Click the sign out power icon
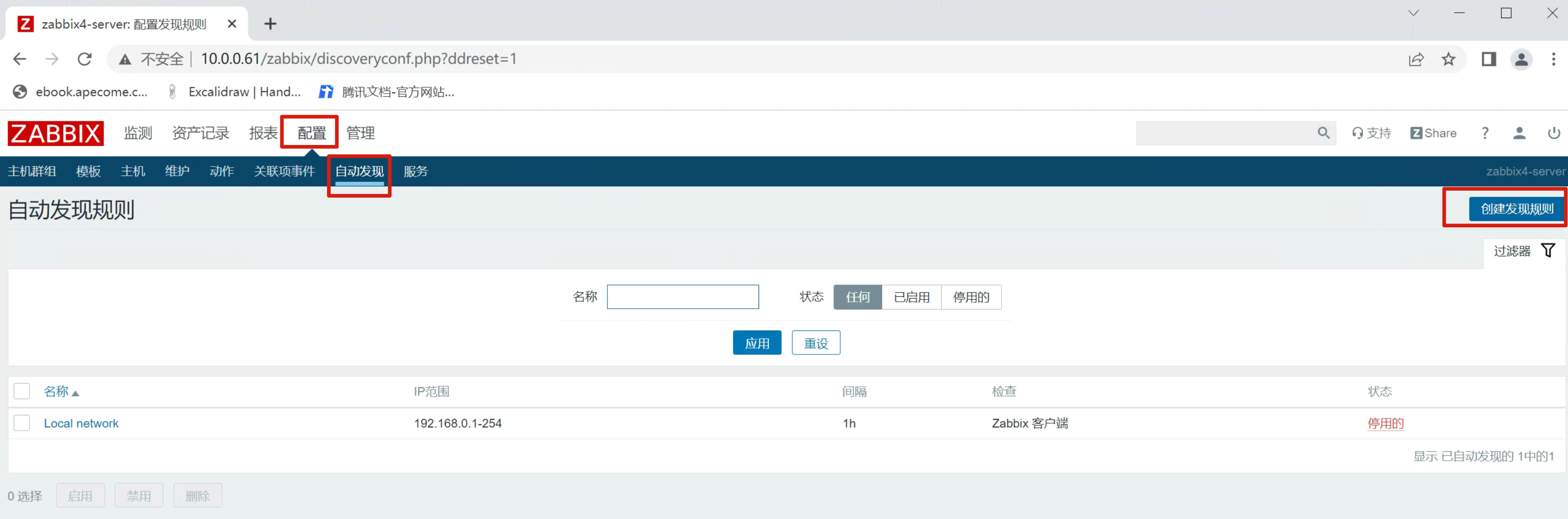The height and width of the screenshot is (519, 1568). coord(1553,133)
